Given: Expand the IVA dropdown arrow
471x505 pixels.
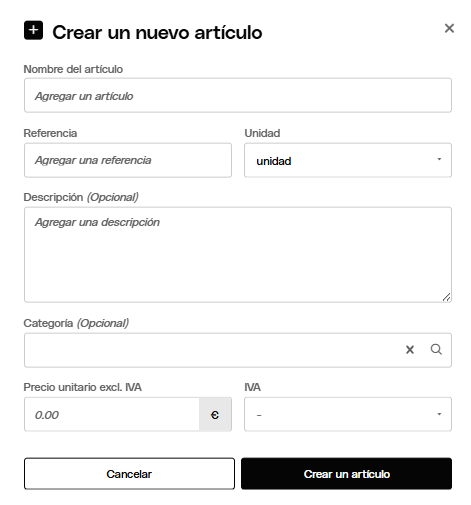Looking at the screenshot, I should (439, 414).
